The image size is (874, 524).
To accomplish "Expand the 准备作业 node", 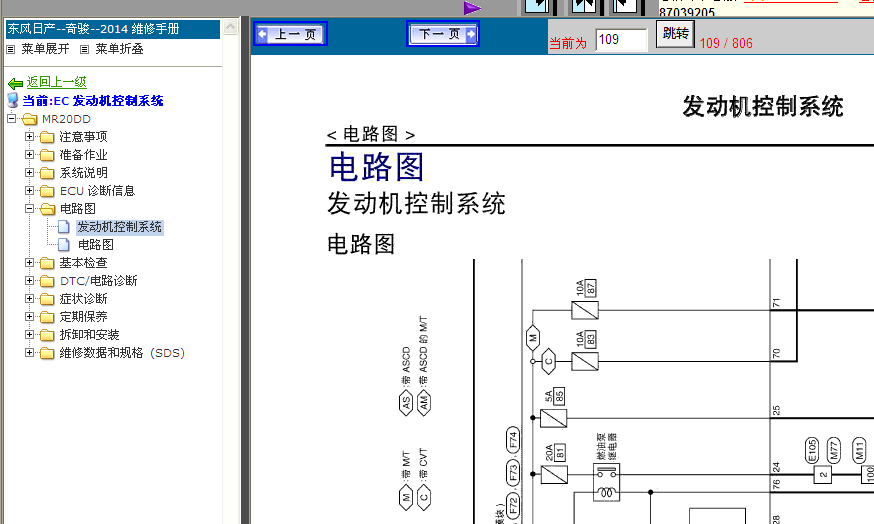I will click(30, 154).
